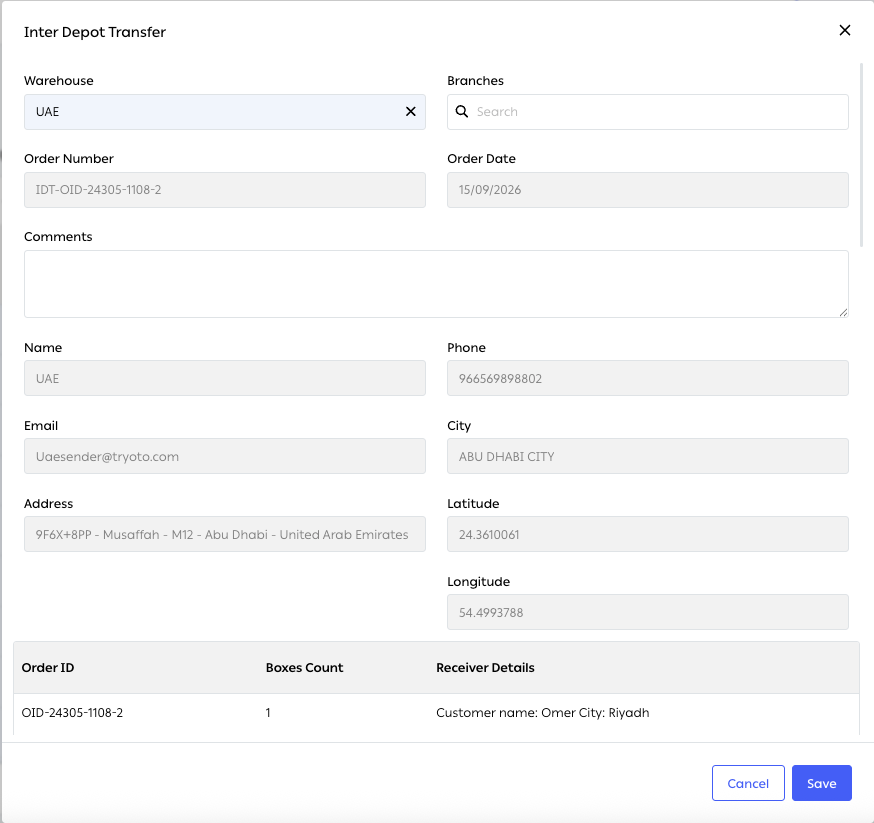Select the Latitude field 24.3610061
Viewport: 874px width, 823px height.
tap(648, 534)
